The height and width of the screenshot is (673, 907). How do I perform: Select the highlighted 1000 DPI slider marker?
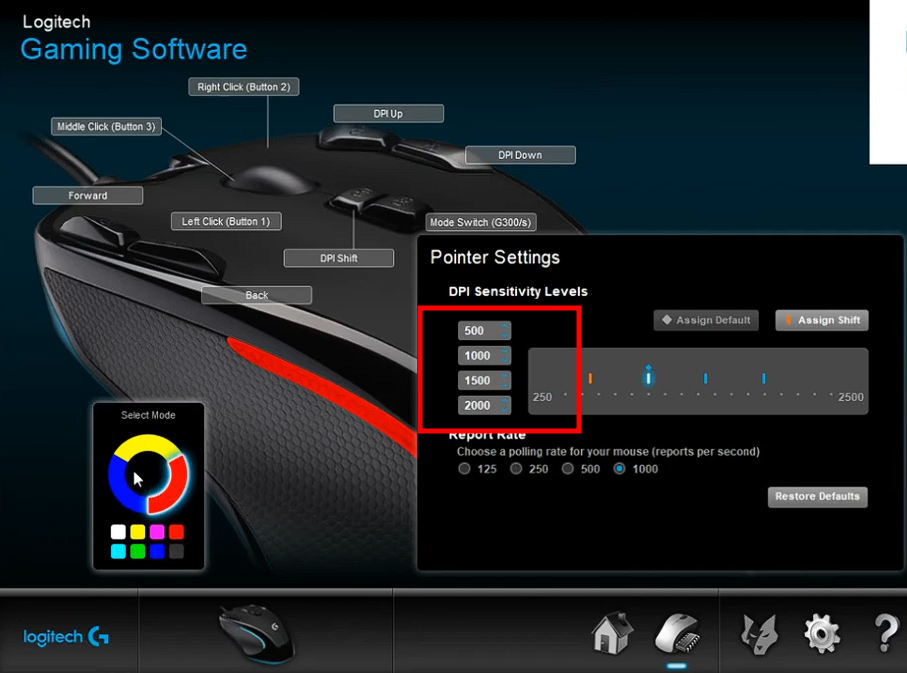pyautogui.click(x=648, y=377)
